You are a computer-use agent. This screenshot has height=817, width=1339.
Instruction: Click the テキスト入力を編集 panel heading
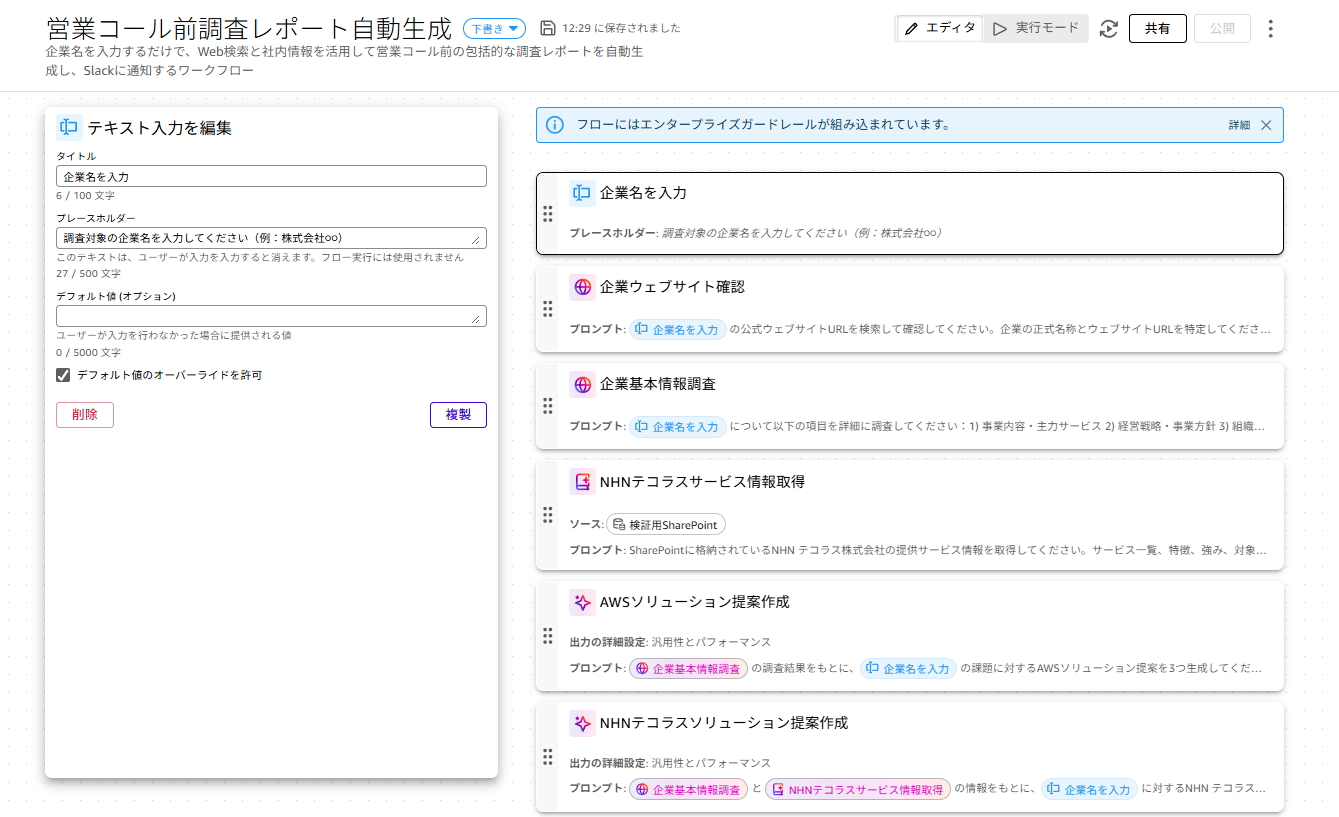pyautogui.click(x=160, y=128)
